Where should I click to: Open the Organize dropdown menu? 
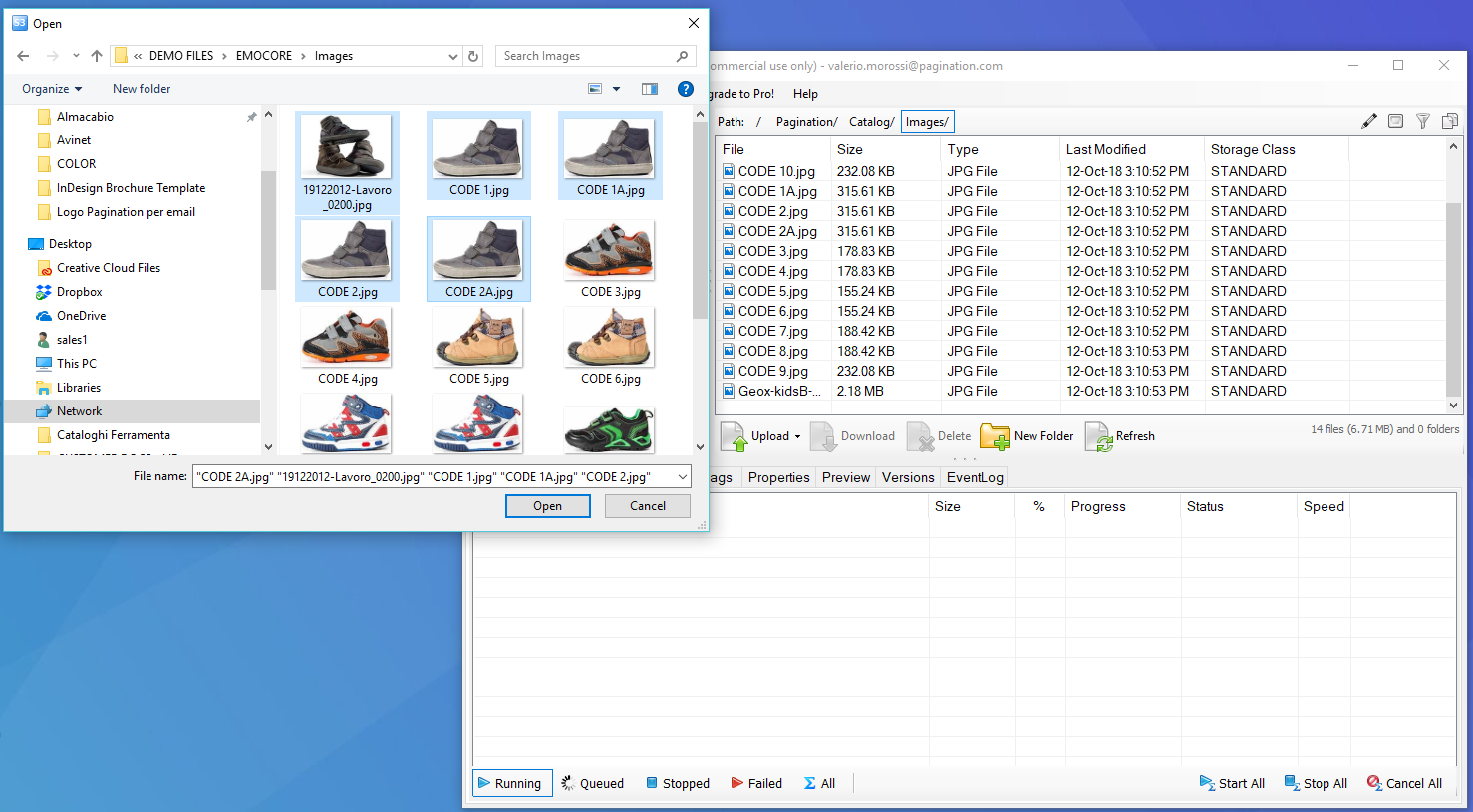(x=52, y=89)
